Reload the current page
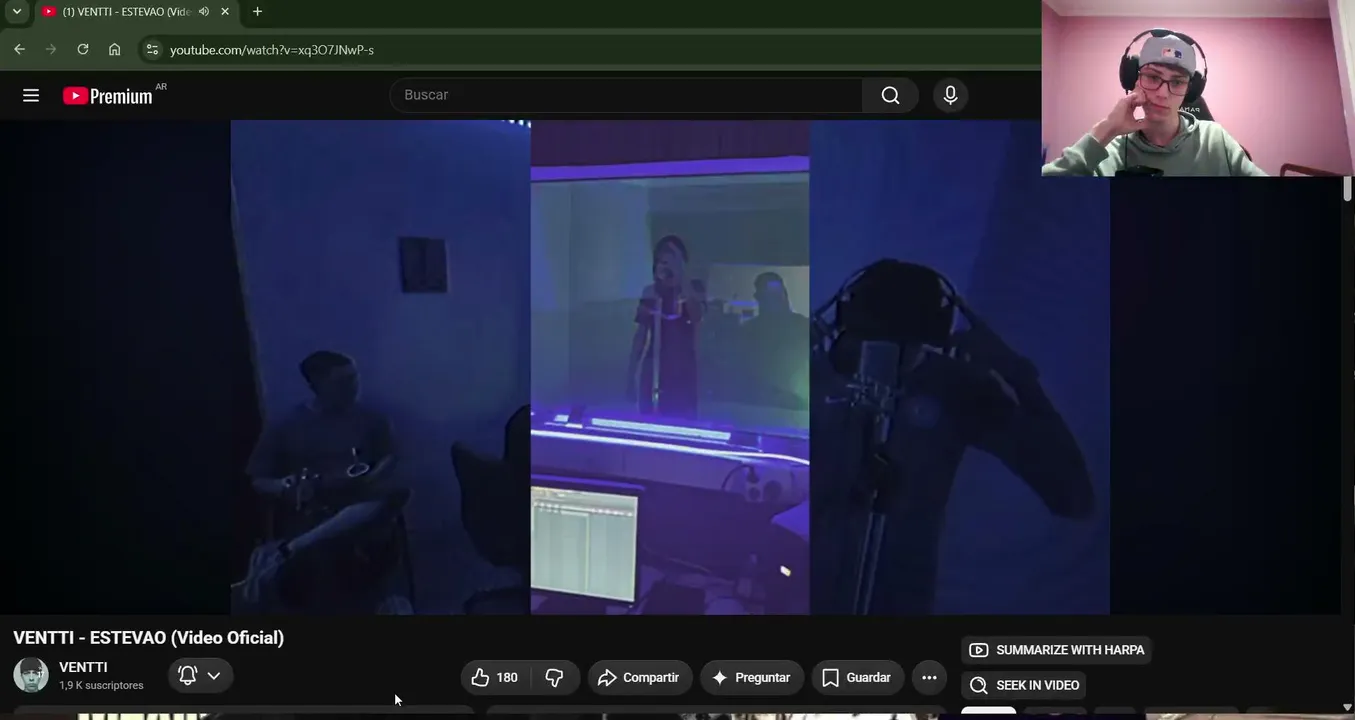The image size is (1355, 720). (83, 49)
